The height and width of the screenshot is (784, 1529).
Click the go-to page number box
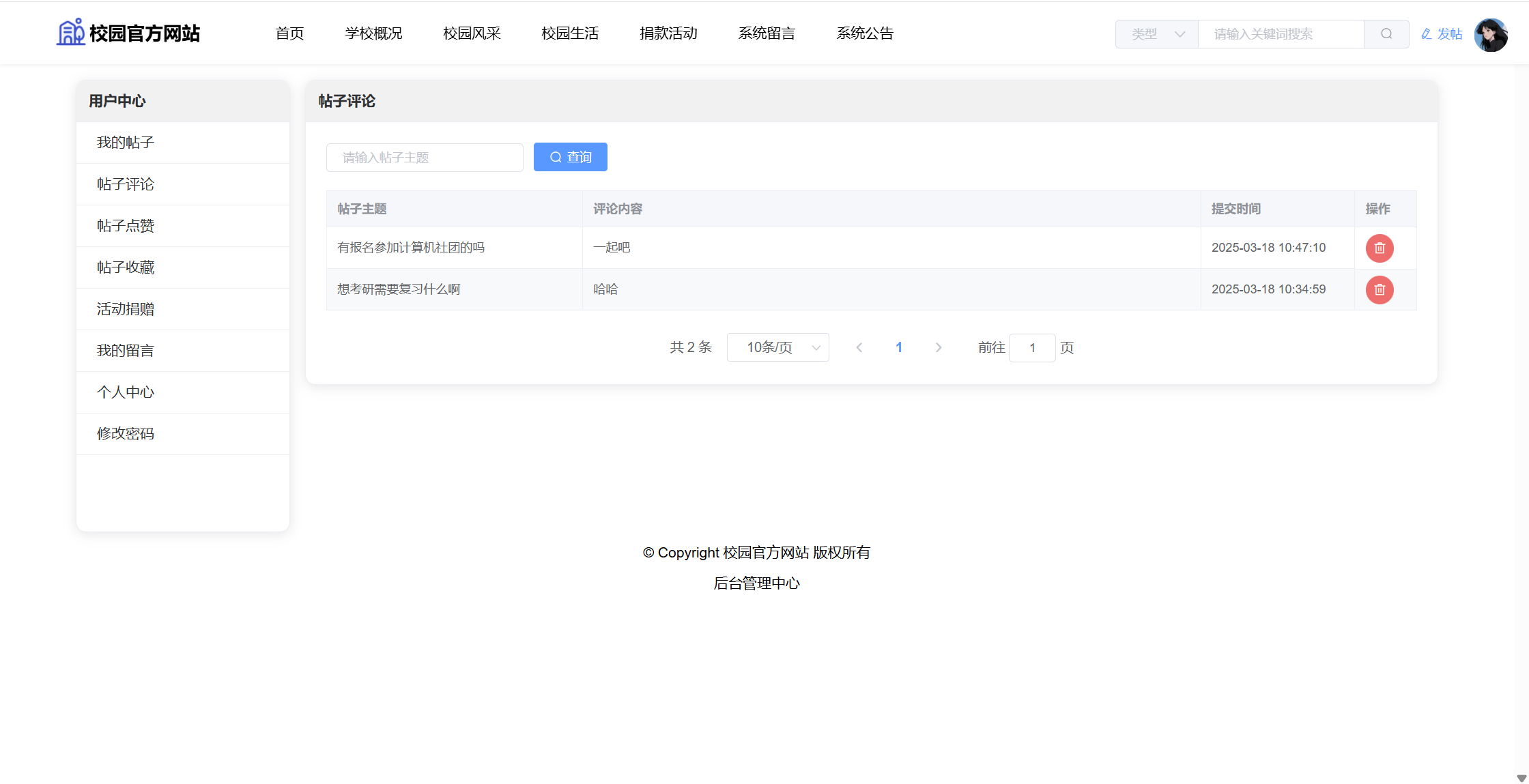[x=1032, y=348]
